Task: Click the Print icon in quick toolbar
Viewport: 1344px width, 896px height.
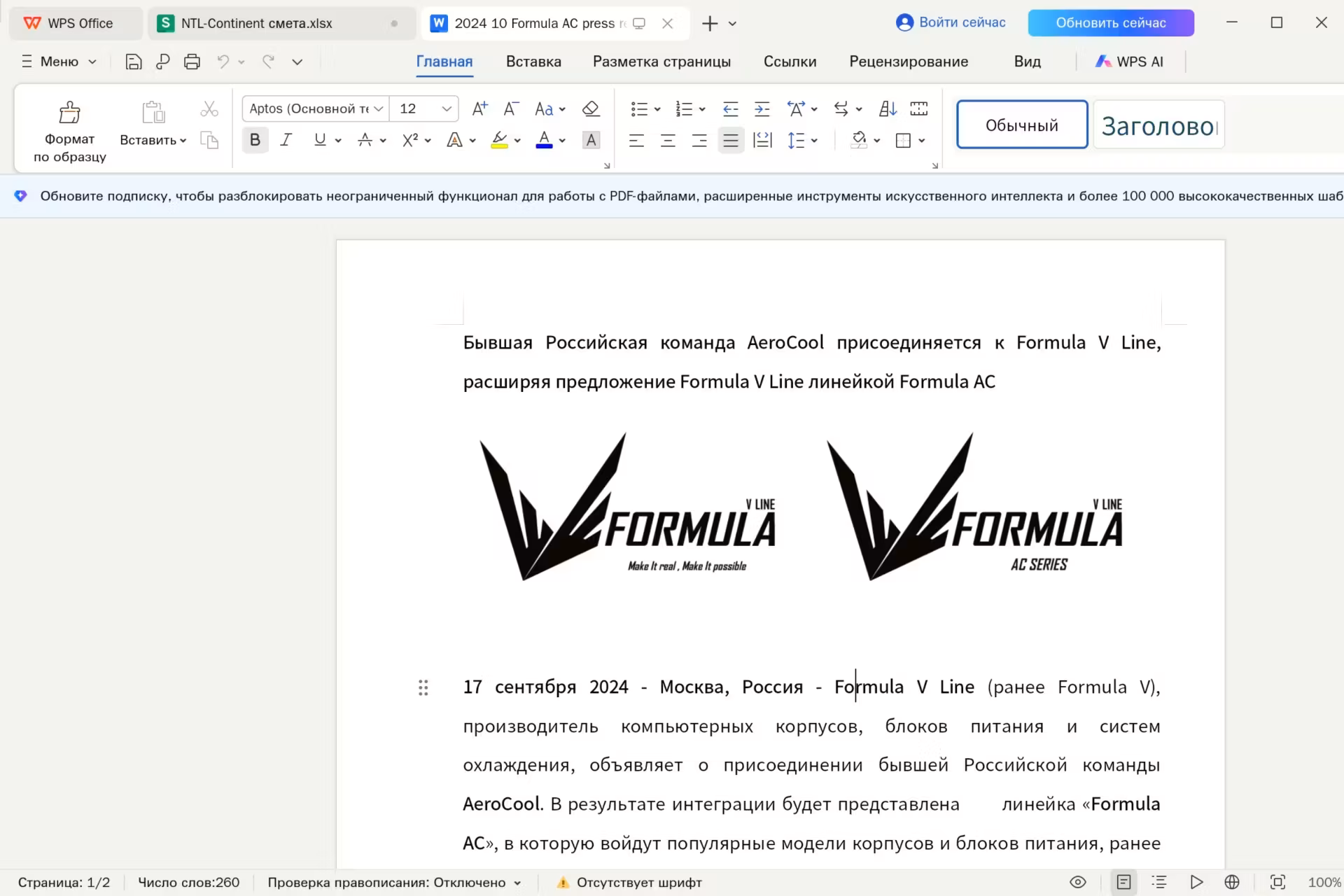Action: [192, 62]
